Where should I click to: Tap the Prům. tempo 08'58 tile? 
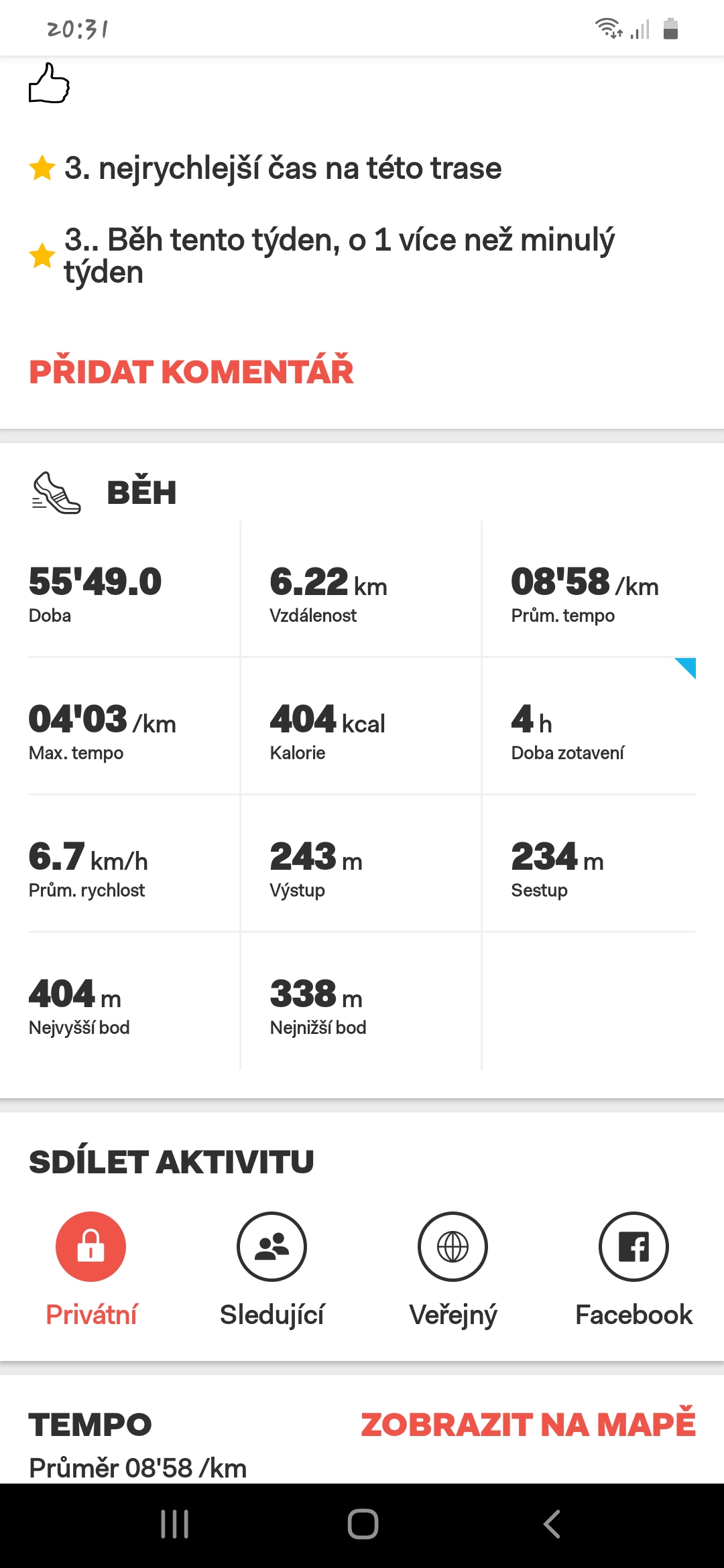click(x=589, y=590)
